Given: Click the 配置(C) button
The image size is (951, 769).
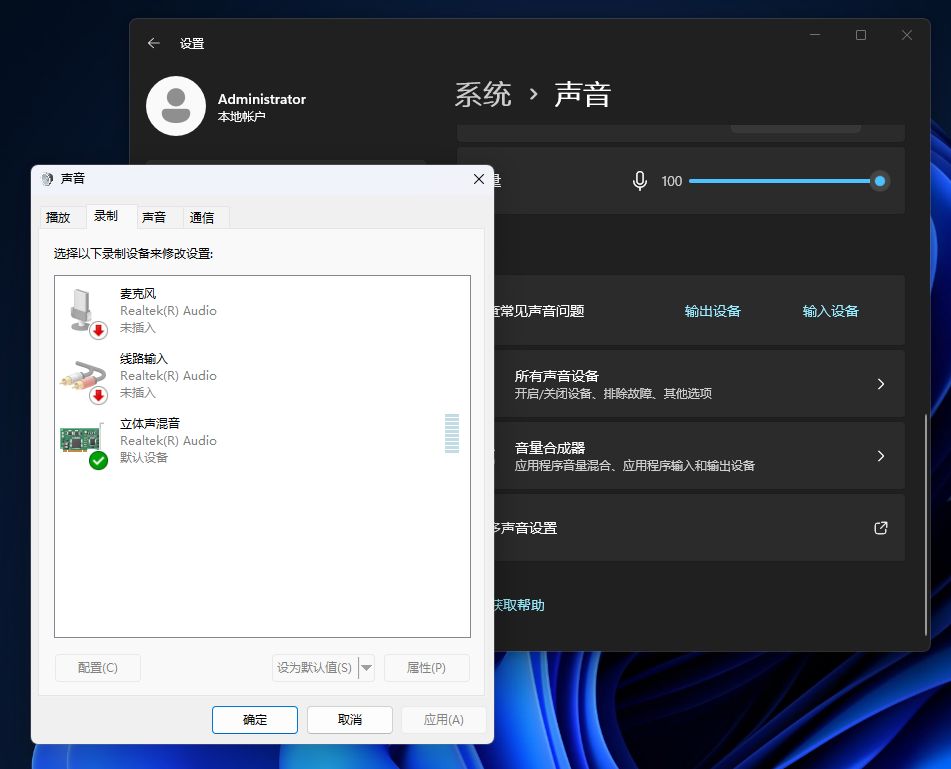Looking at the screenshot, I should [98, 668].
